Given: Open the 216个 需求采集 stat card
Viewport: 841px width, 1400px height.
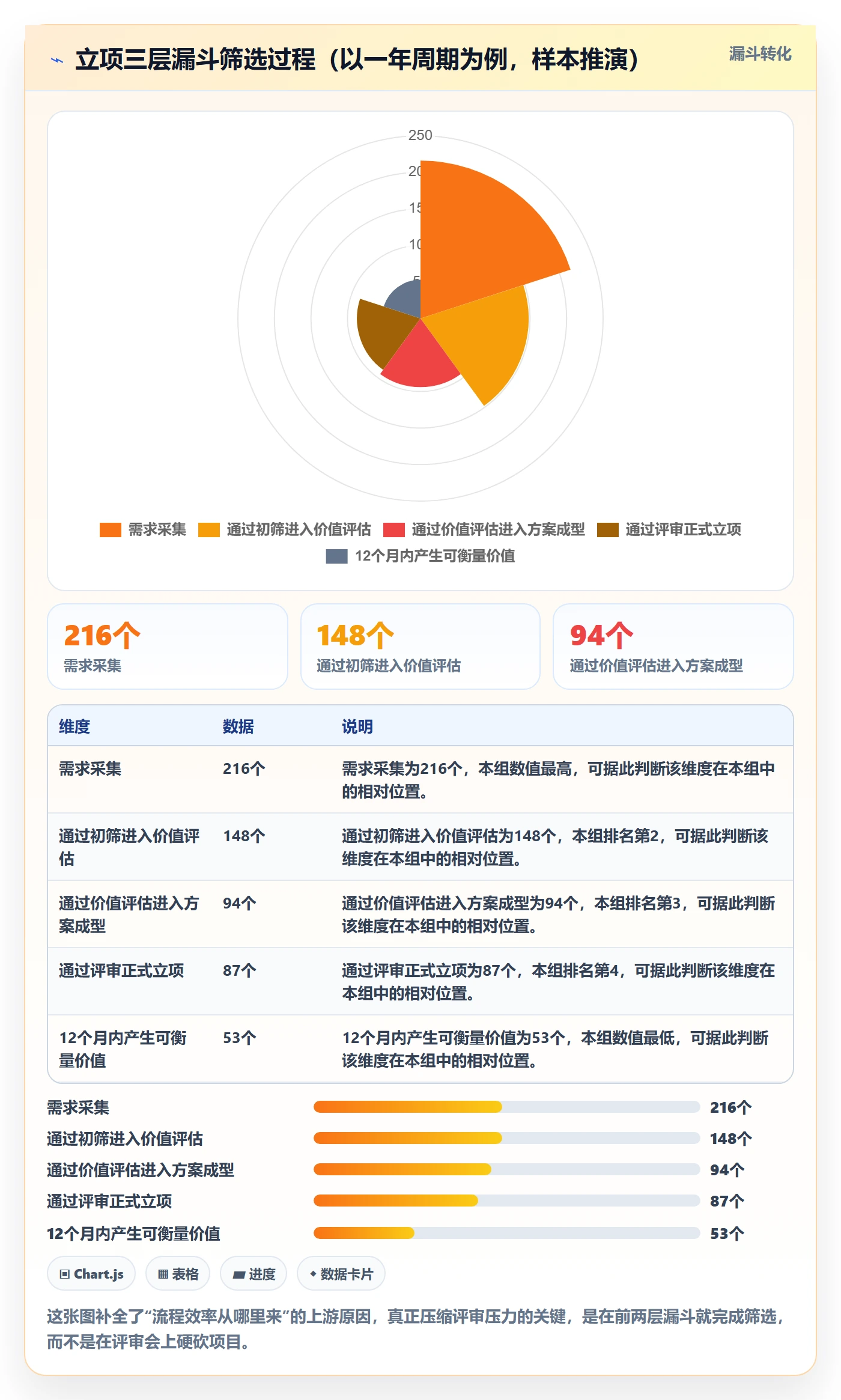Looking at the screenshot, I should click(168, 647).
